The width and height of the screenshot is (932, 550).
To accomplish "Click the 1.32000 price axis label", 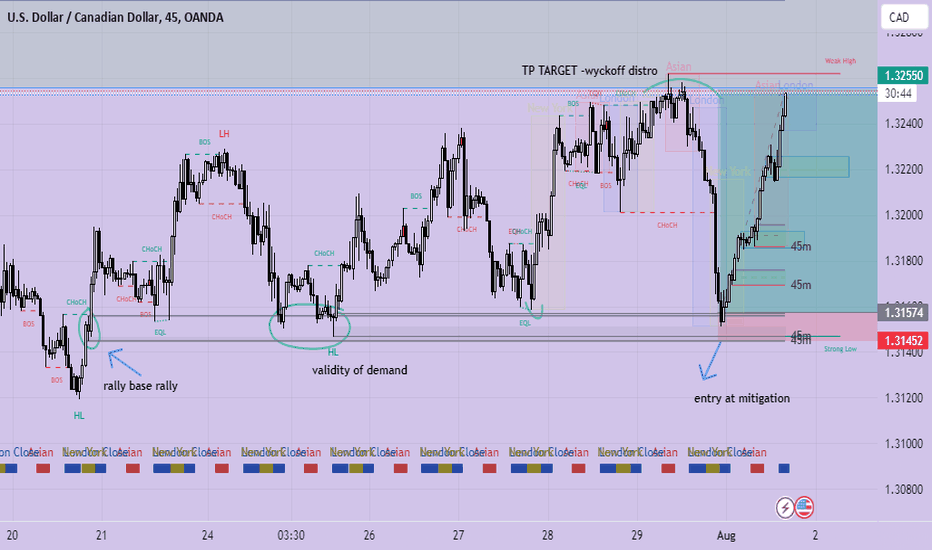I will (903, 215).
